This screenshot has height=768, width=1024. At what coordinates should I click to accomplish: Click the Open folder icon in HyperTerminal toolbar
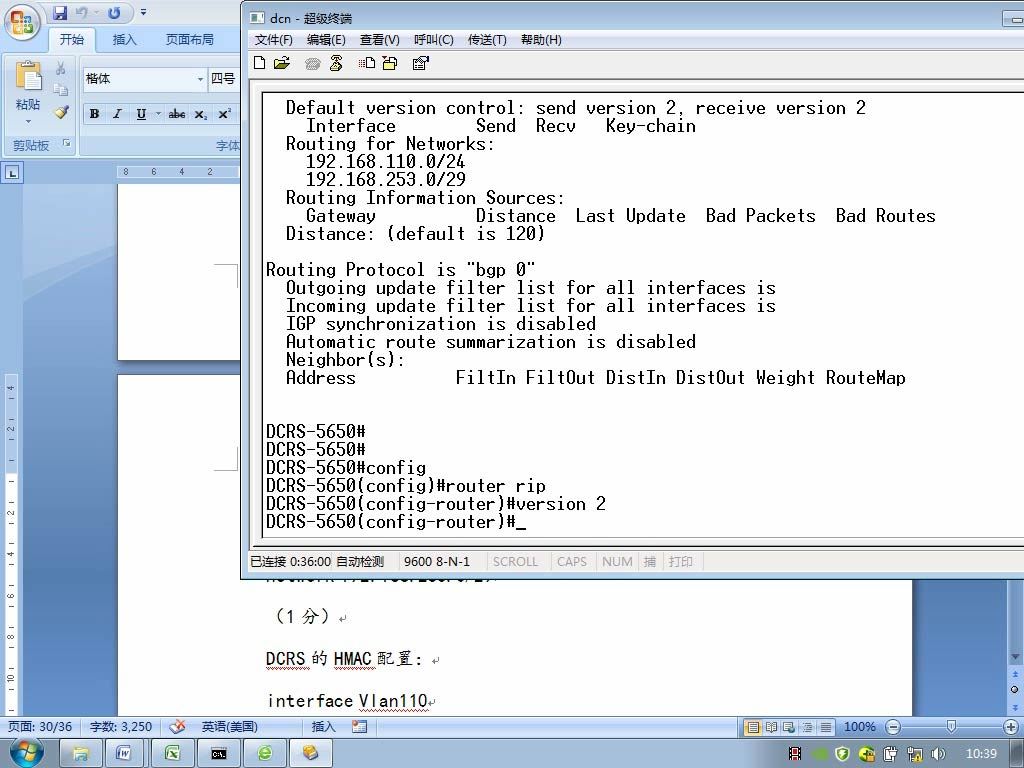pyautogui.click(x=282, y=63)
